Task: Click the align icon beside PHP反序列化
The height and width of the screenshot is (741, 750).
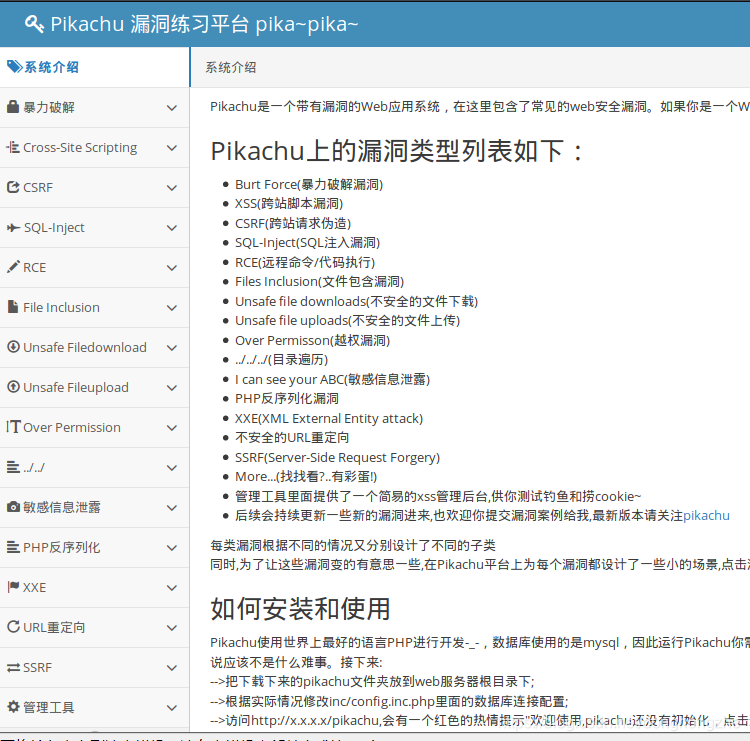Action: pos(13,546)
